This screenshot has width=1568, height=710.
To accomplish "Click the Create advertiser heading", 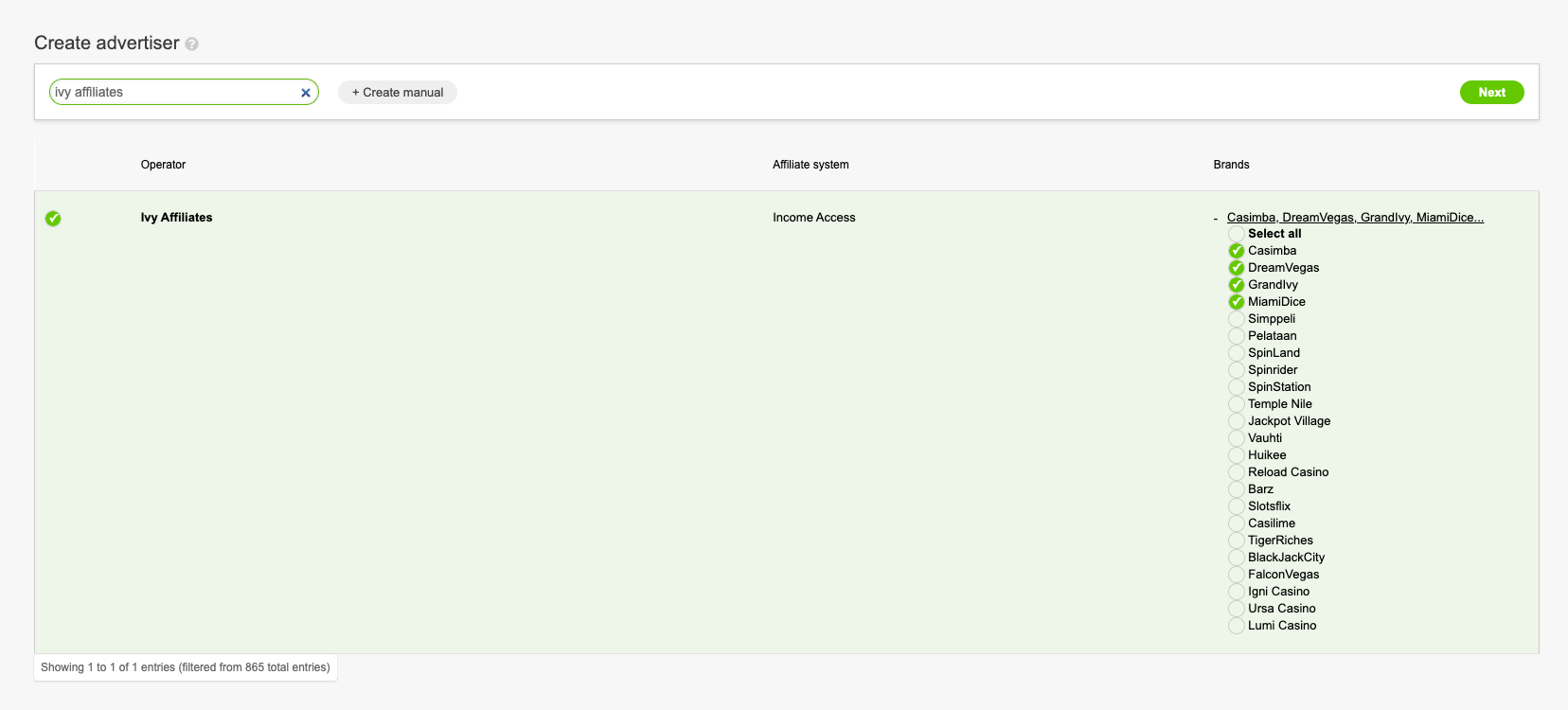I will pyautogui.click(x=106, y=43).
